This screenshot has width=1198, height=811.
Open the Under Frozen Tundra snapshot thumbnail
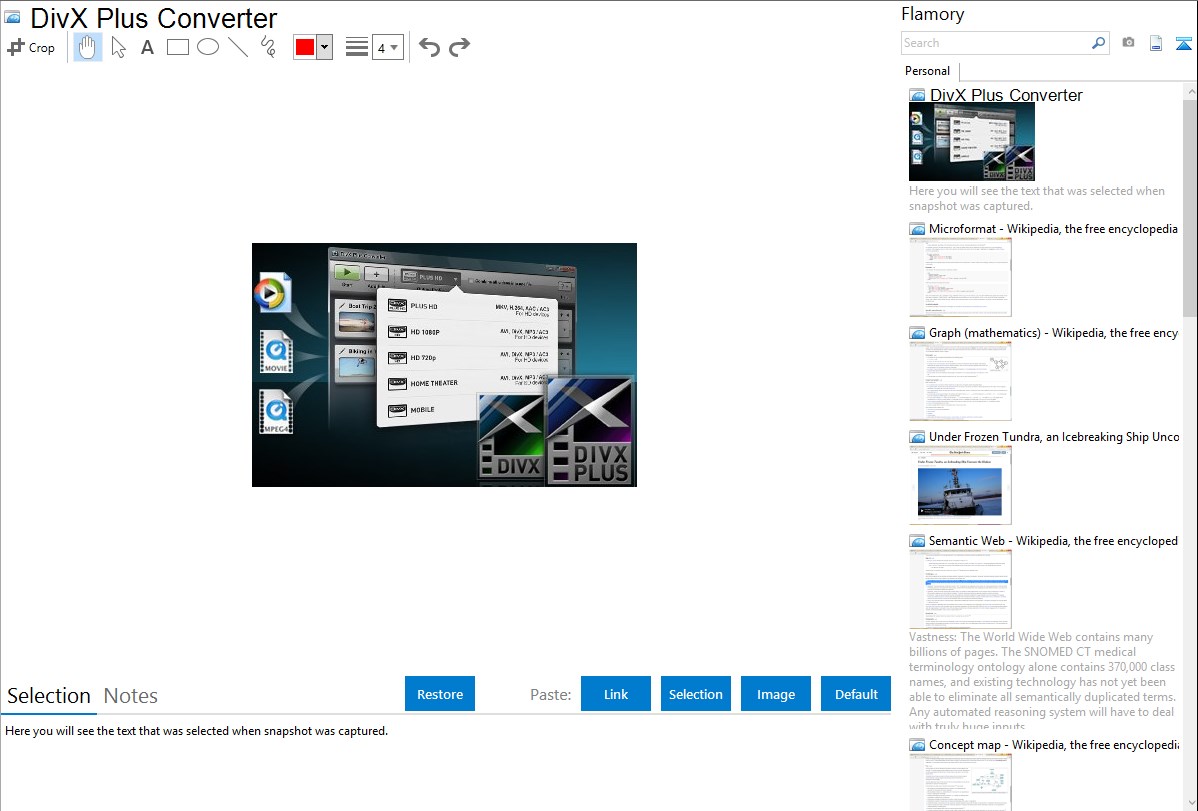point(960,485)
